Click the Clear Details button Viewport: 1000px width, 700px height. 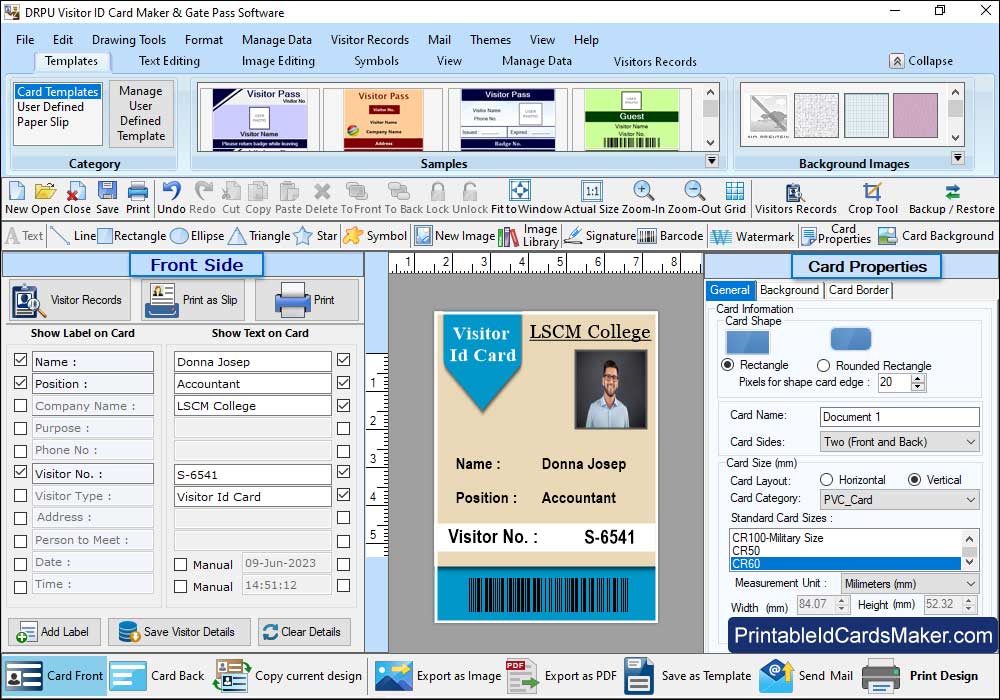(x=305, y=632)
